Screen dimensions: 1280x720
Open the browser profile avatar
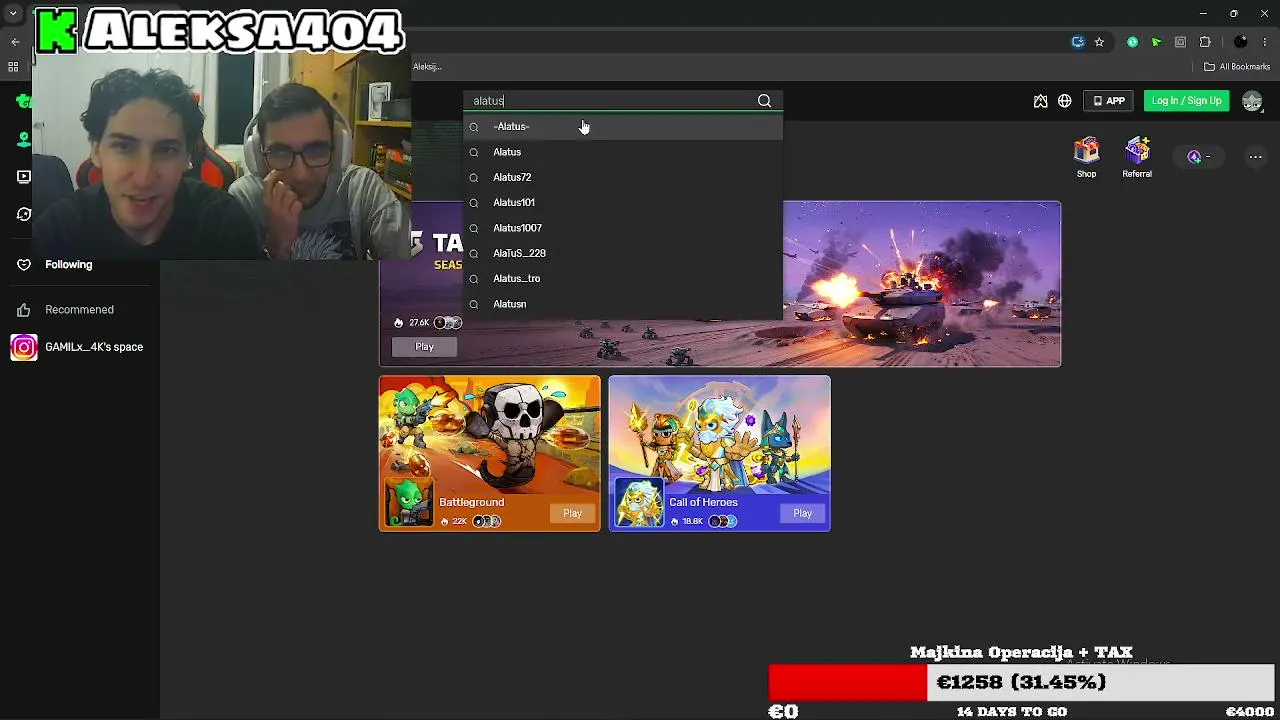coord(1241,42)
